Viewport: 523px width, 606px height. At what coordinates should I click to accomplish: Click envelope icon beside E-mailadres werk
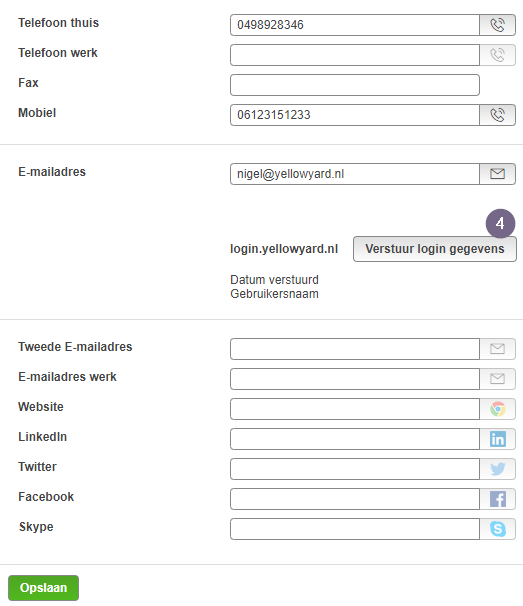coord(497,379)
